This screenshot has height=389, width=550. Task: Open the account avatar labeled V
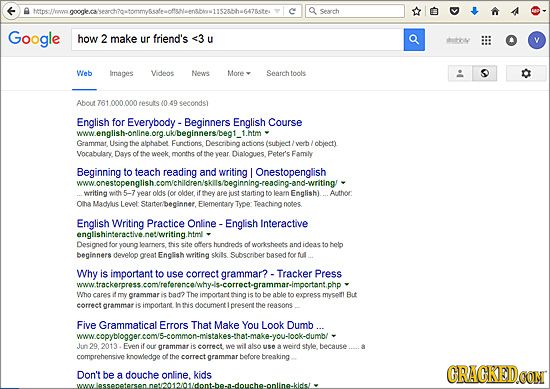pyautogui.click(x=537, y=40)
